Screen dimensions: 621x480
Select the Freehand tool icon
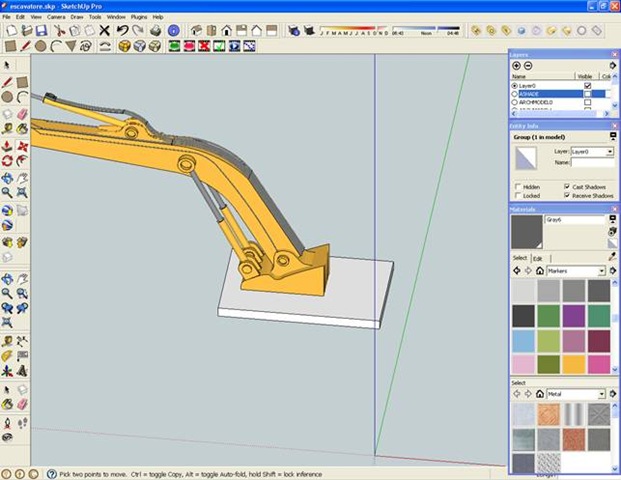[86, 46]
